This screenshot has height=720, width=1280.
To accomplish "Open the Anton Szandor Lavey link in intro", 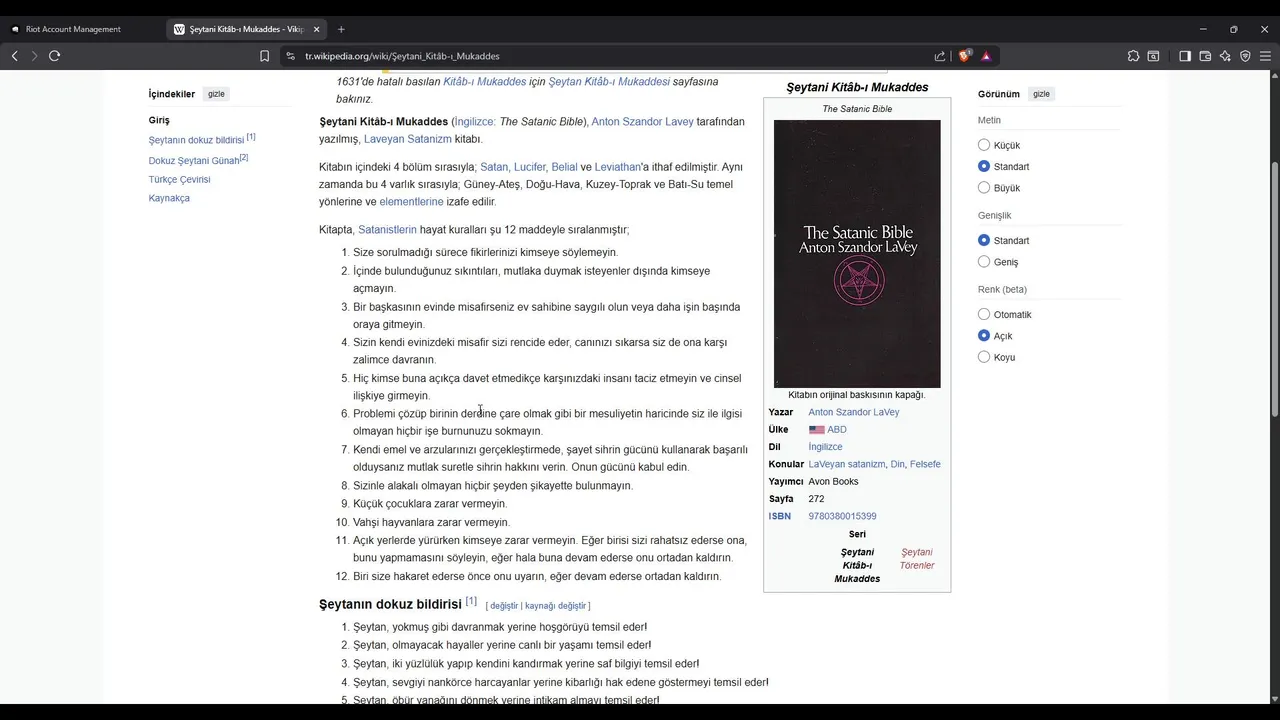I will 642,121.
